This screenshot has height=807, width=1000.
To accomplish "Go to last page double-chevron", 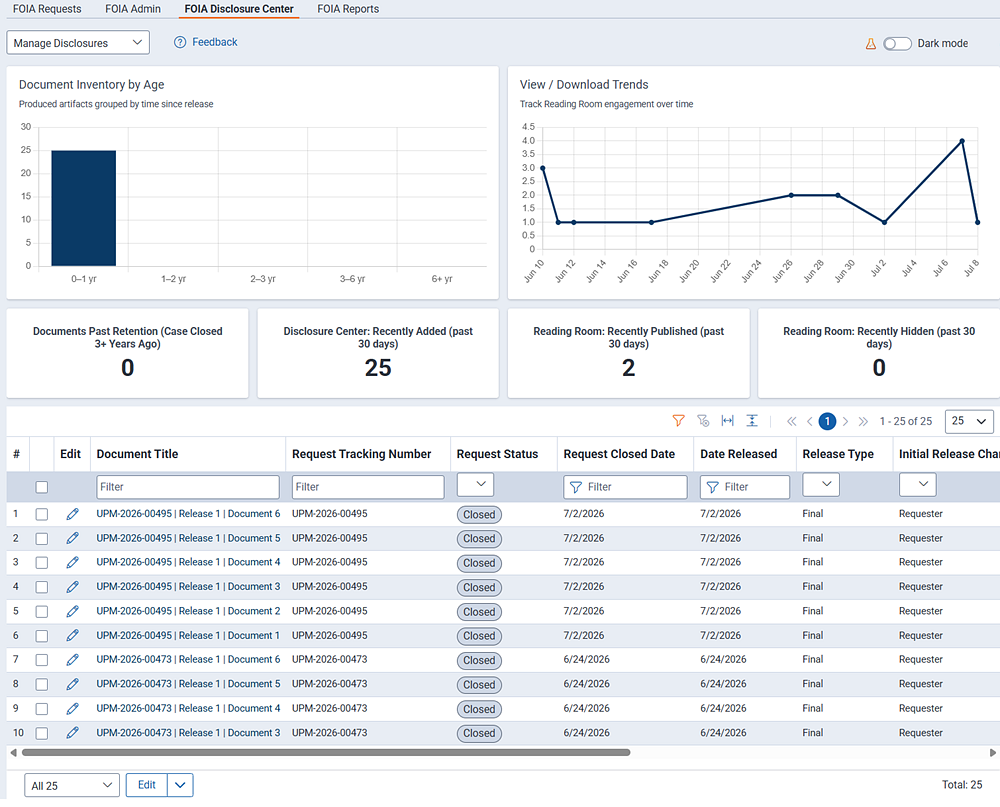I will (x=863, y=422).
